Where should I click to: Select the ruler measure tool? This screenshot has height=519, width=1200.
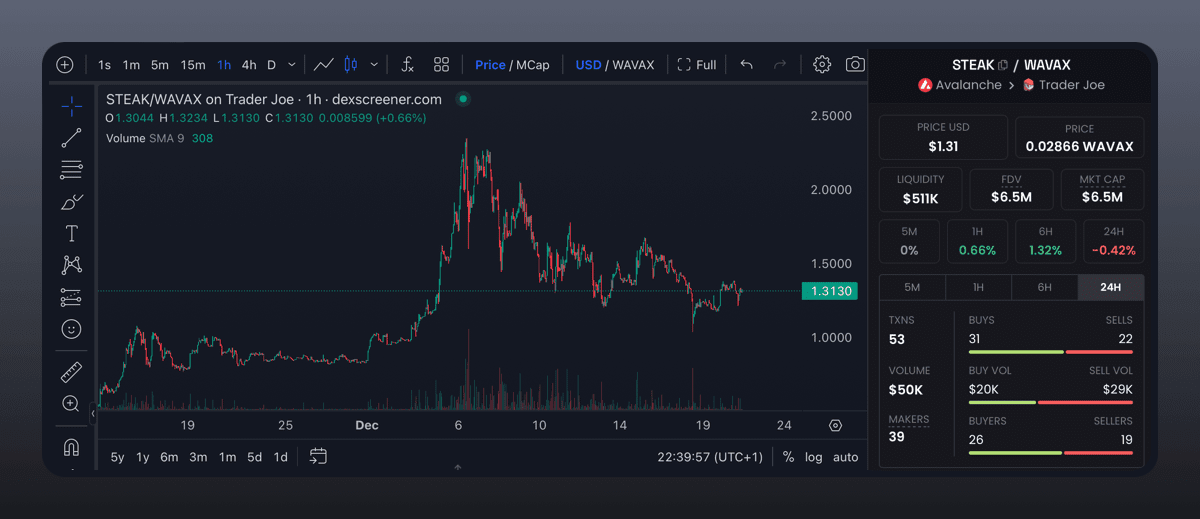click(71, 372)
